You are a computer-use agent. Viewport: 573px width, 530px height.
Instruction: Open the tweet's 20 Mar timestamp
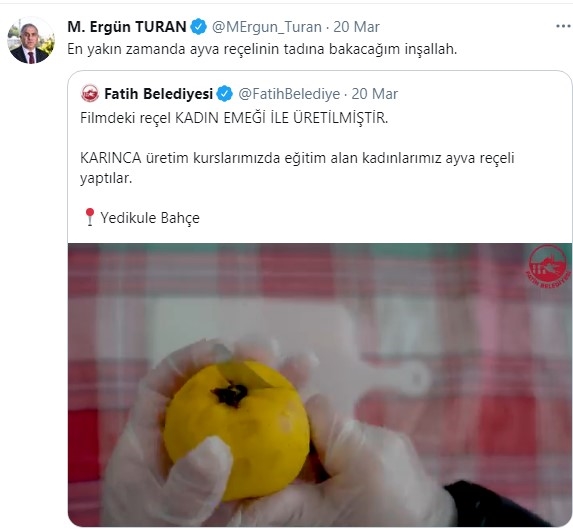coord(356,27)
